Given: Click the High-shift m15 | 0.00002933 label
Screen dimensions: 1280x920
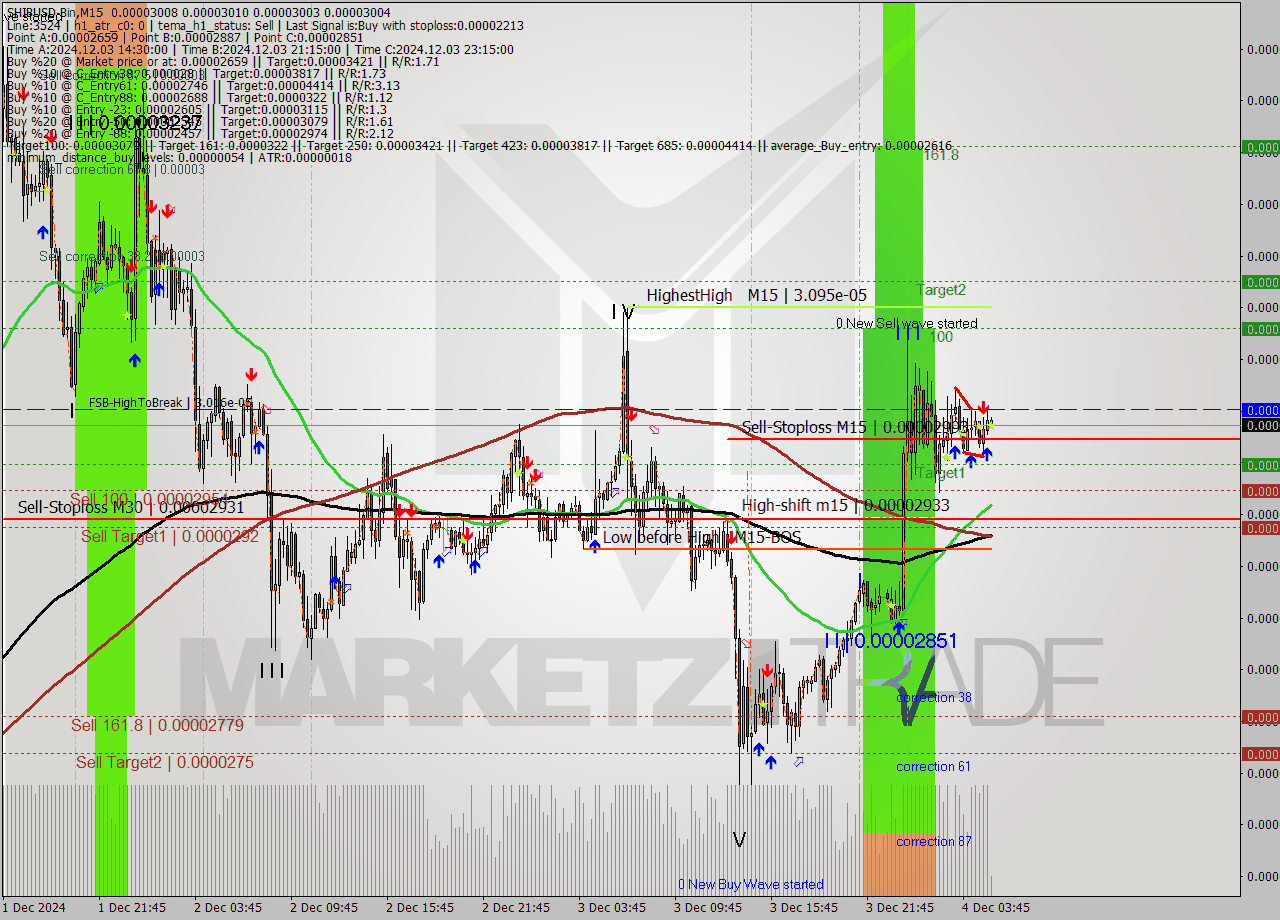Looking at the screenshot, I should point(845,505).
